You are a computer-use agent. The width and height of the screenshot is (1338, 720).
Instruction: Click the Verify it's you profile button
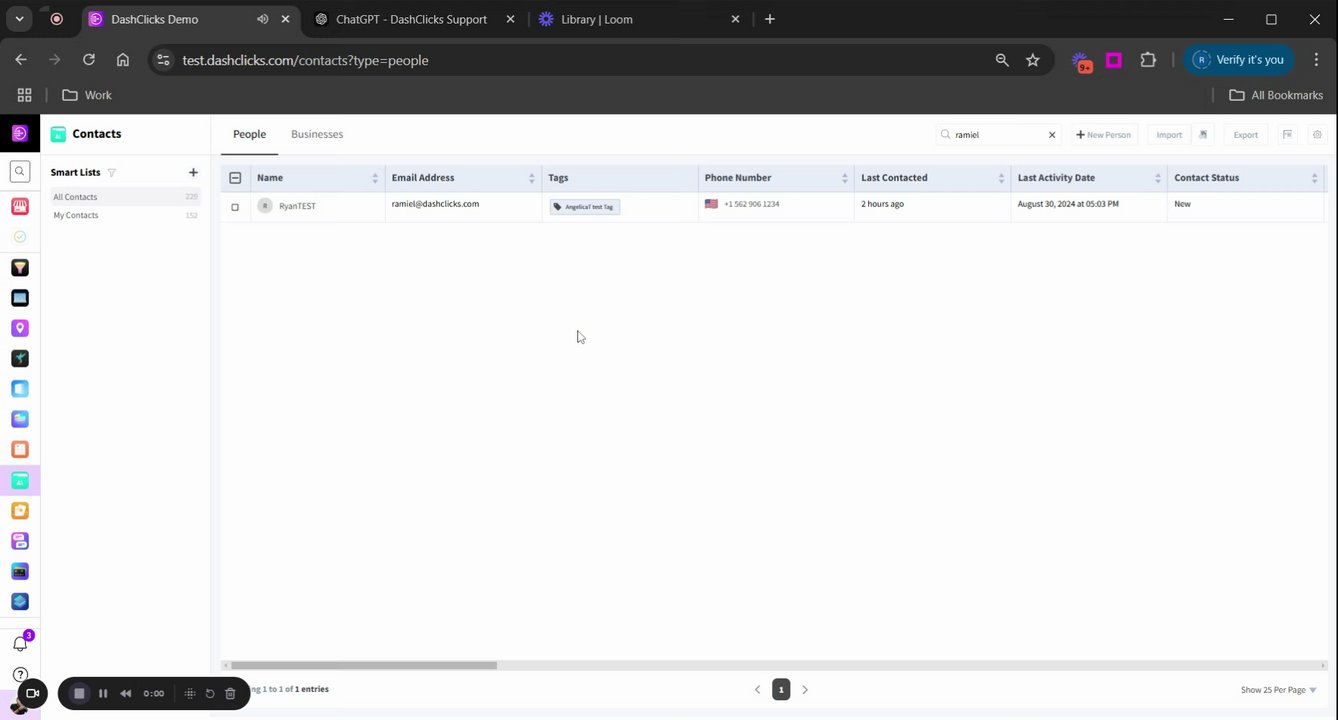1239,60
